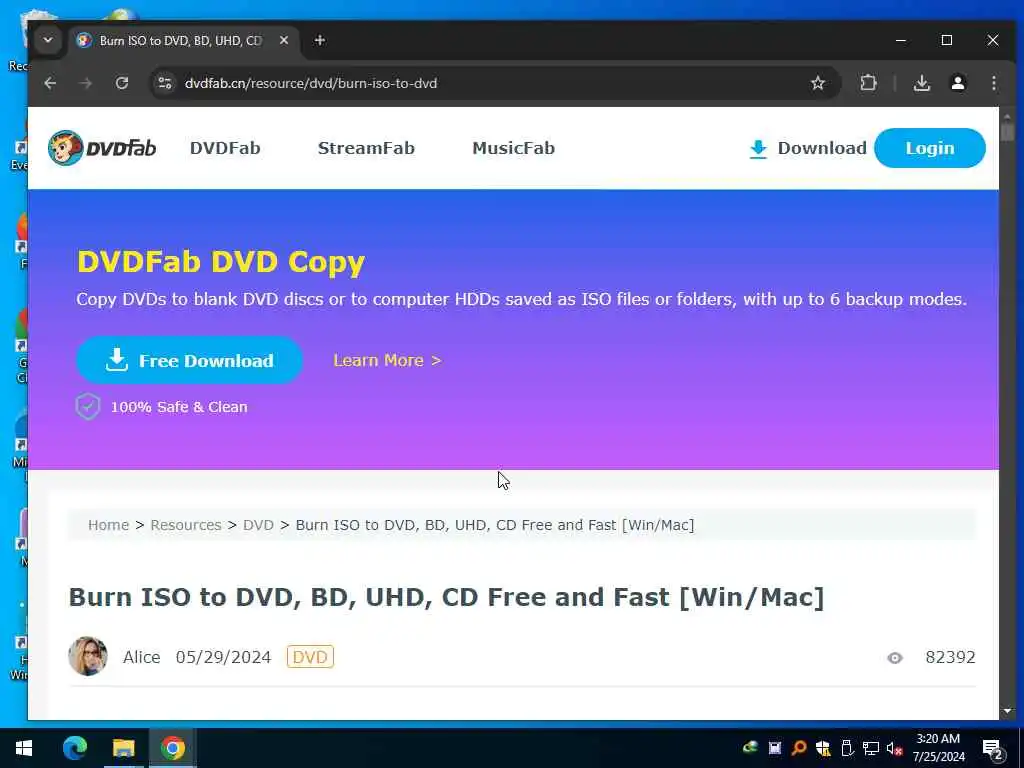Open the Chrome profile icon

(x=958, y=83)
